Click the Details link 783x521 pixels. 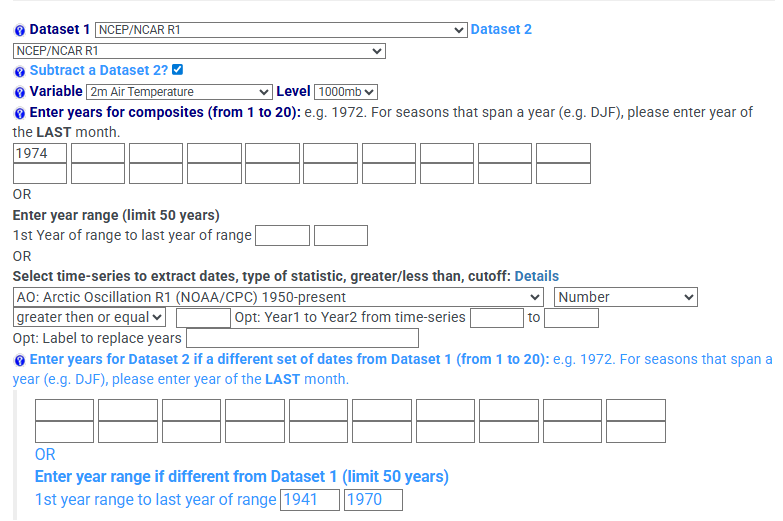[536, 276]
